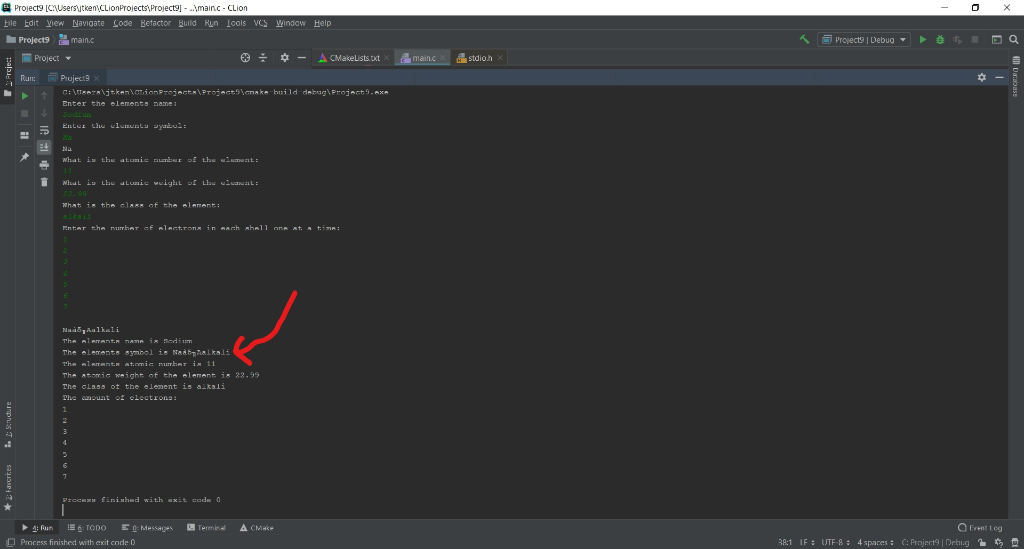Toggle tool window bars icon at bottom-left
The width and height of the screenshot is (1024, 549).
(10, 542)
